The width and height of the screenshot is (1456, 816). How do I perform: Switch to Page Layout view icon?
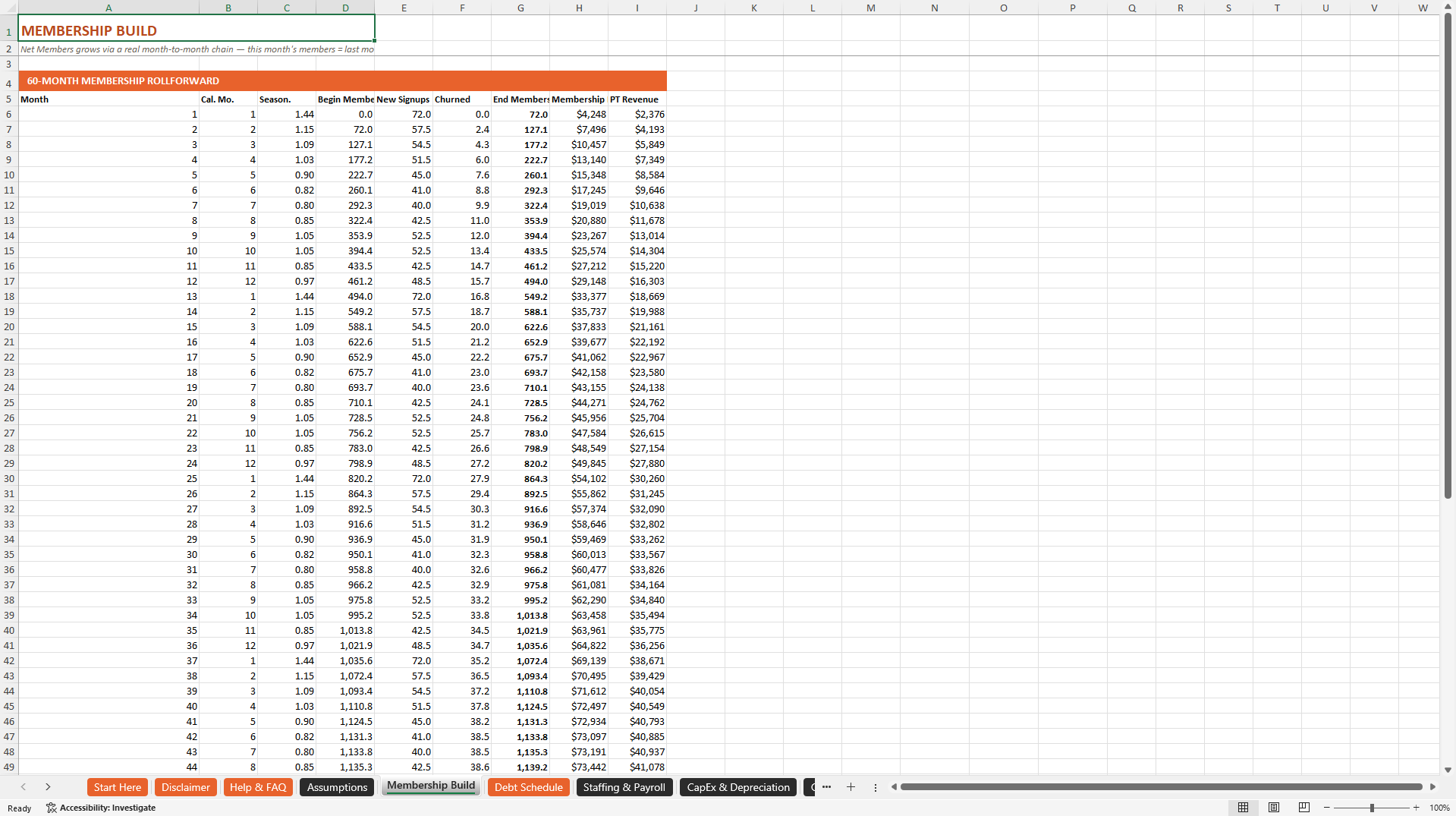[1274, 808]
